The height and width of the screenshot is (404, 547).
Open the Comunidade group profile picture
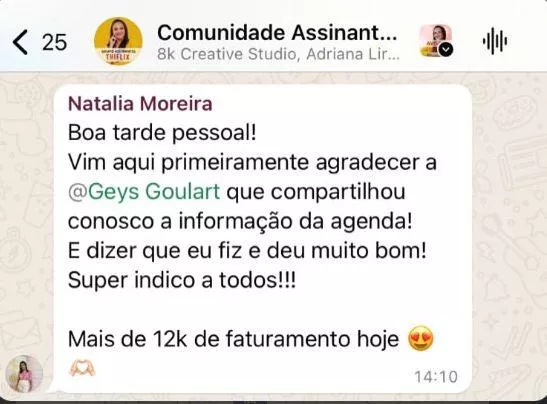118,41
